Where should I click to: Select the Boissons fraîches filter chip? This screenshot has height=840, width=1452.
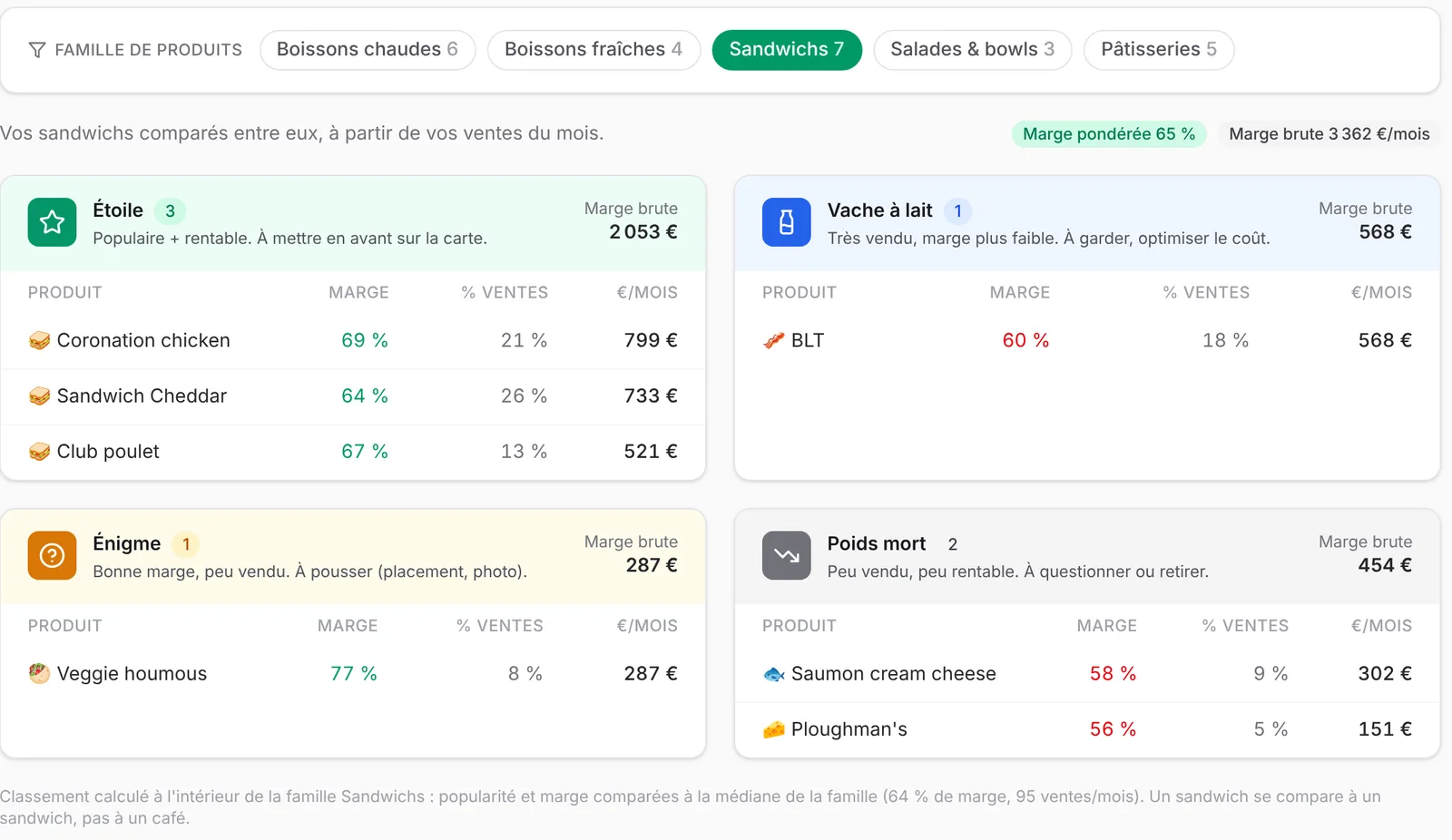594,50
